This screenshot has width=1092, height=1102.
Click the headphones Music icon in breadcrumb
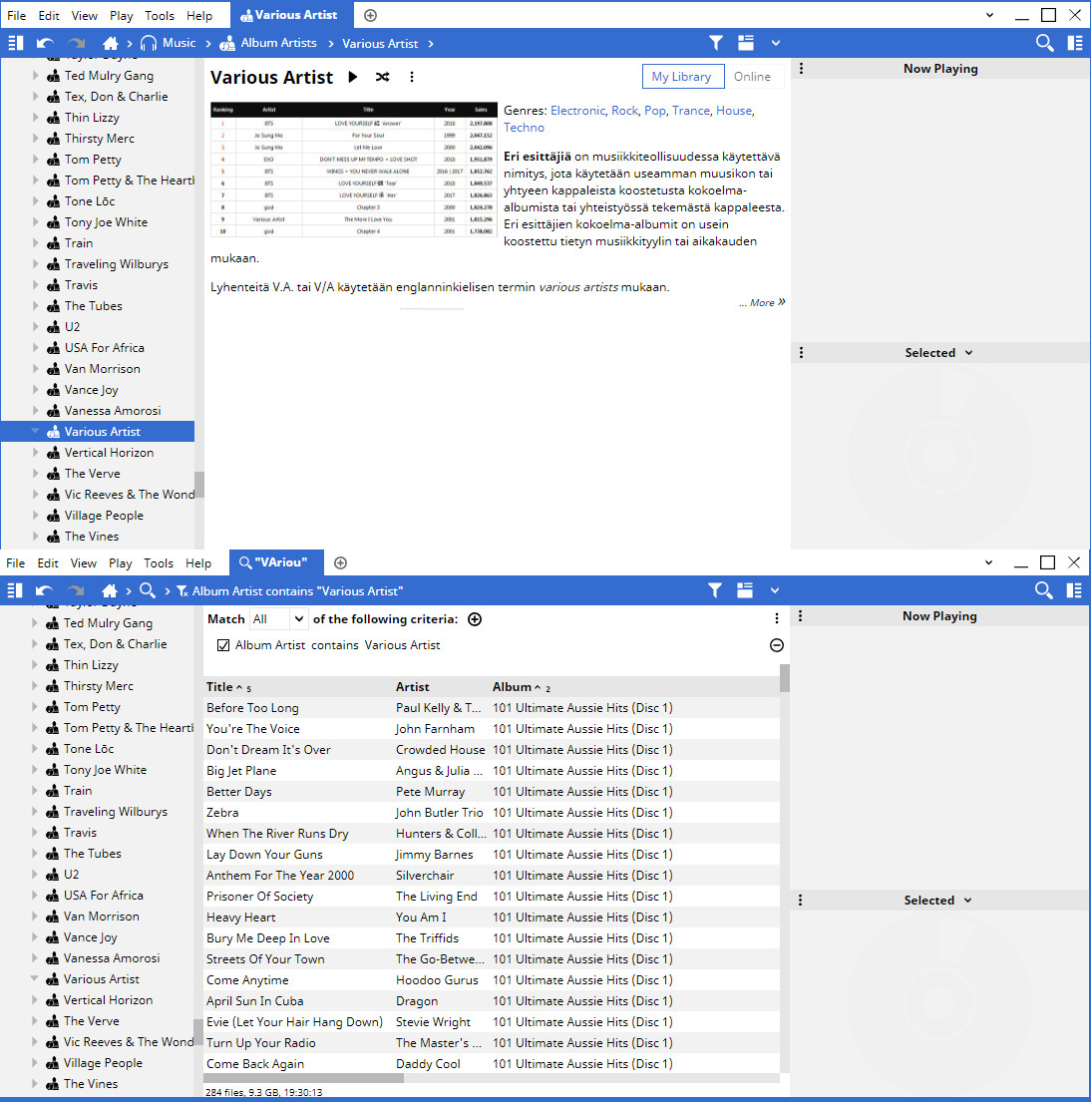pyautogui.click(x=149, y=43)
